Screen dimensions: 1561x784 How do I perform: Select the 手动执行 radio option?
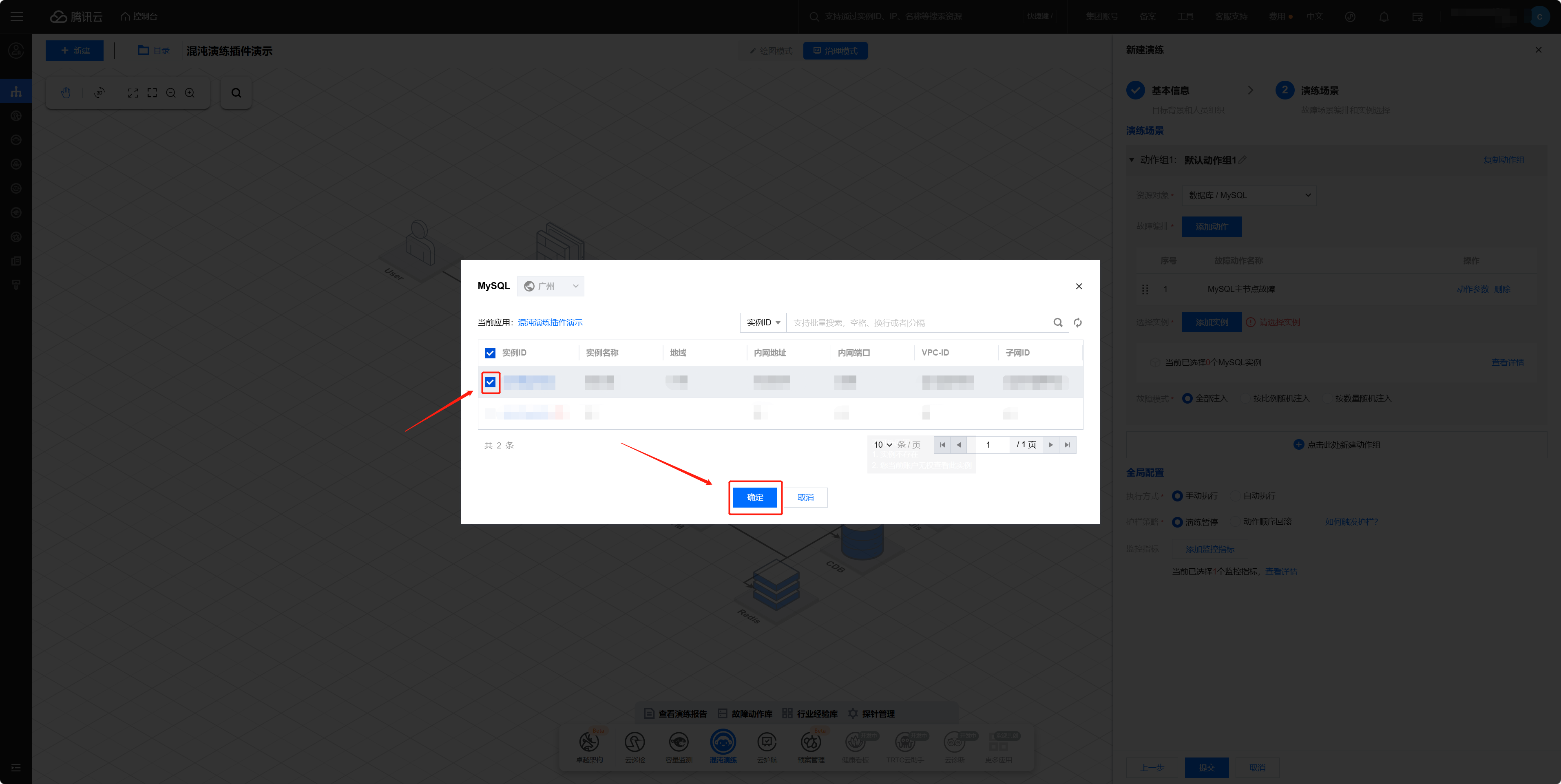[x=1177, y=496]
